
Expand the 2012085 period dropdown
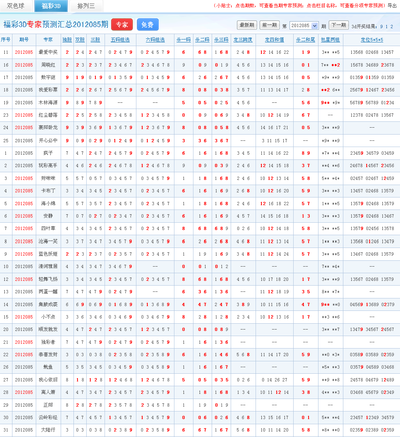pyautogui.click(x=304, y=26)
